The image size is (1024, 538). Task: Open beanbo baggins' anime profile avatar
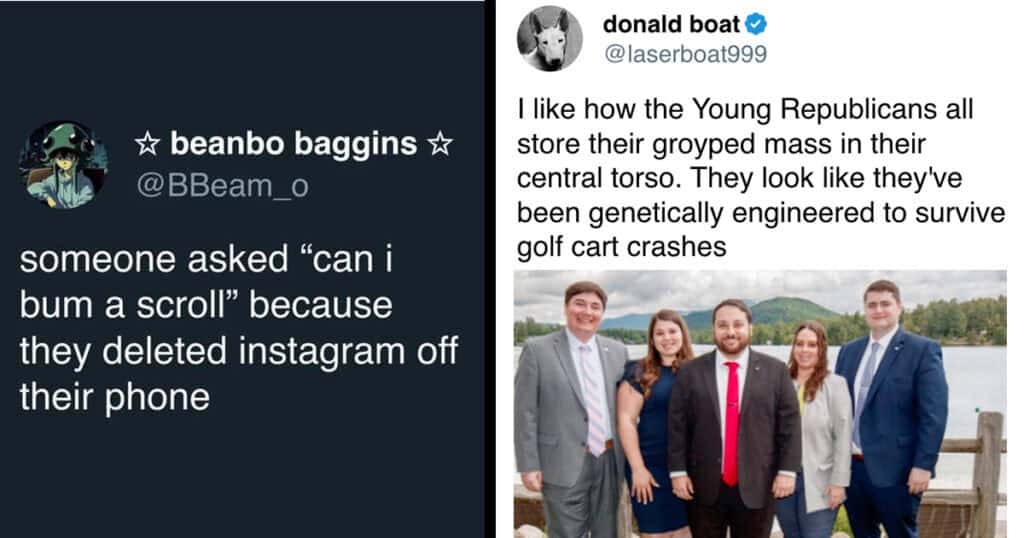click(63, 165)
